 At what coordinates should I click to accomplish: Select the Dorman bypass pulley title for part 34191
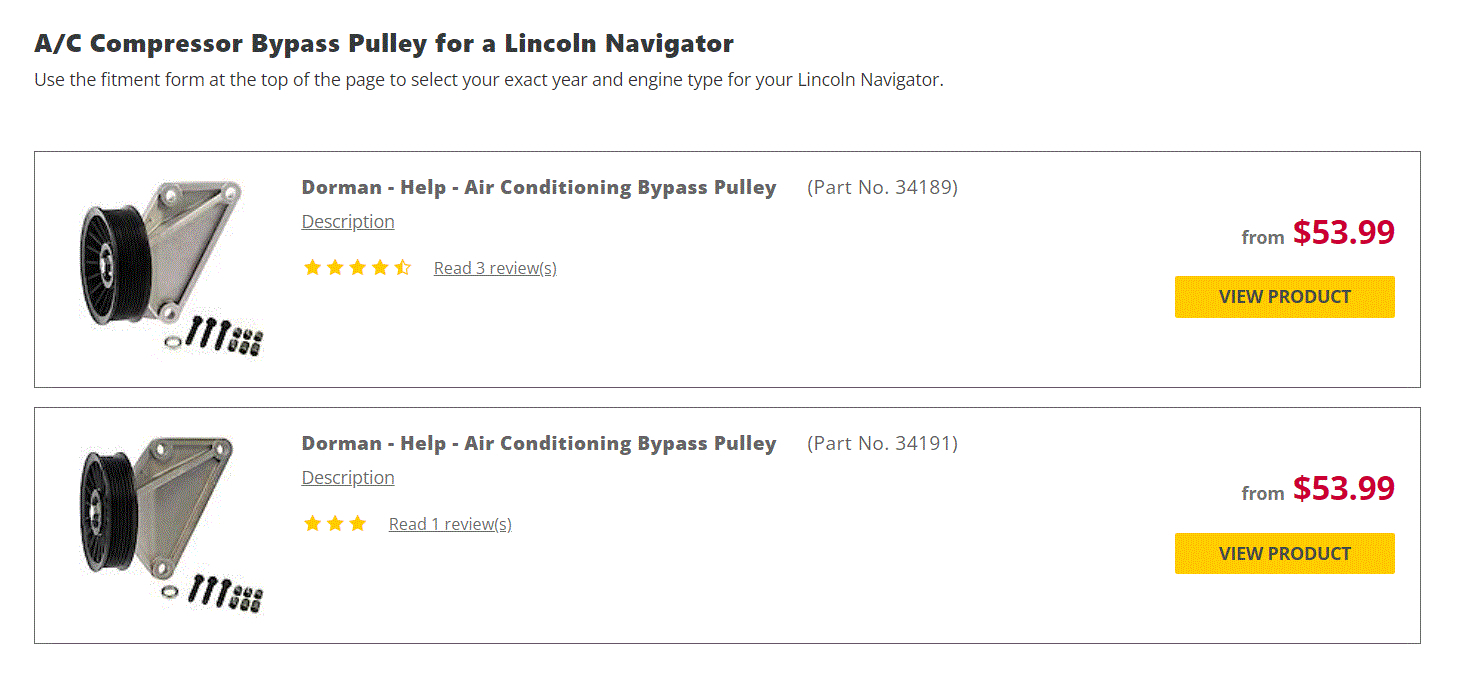click(539, 444)
